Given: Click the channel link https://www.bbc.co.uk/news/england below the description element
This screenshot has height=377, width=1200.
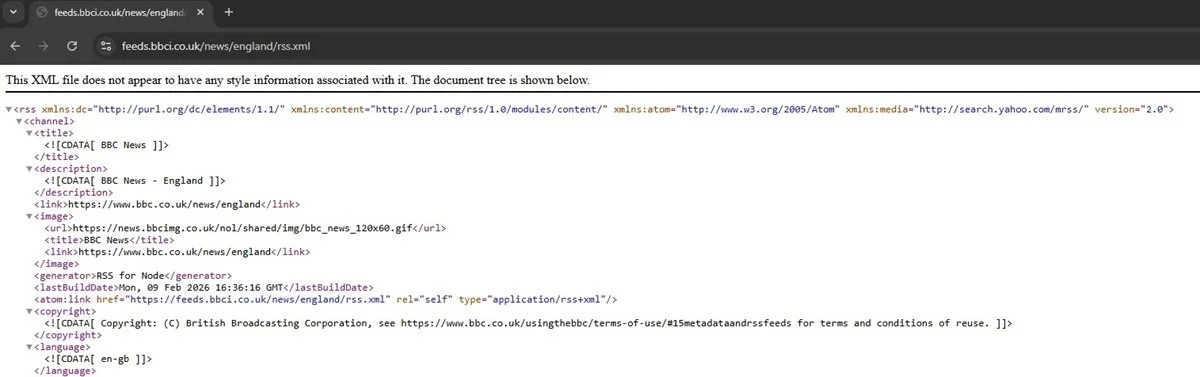Looking at the screenshot, I should [x=168, y=204].
